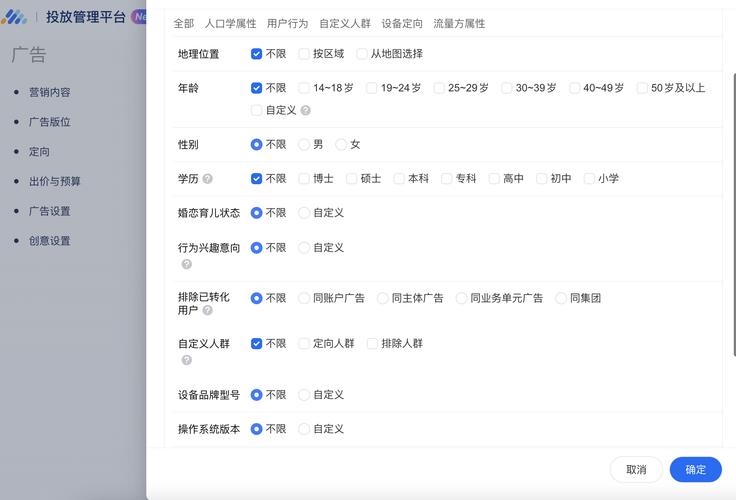Check the 14~18岁 age option
Viewport: 736px width, 500px height.
pos(304,88)
